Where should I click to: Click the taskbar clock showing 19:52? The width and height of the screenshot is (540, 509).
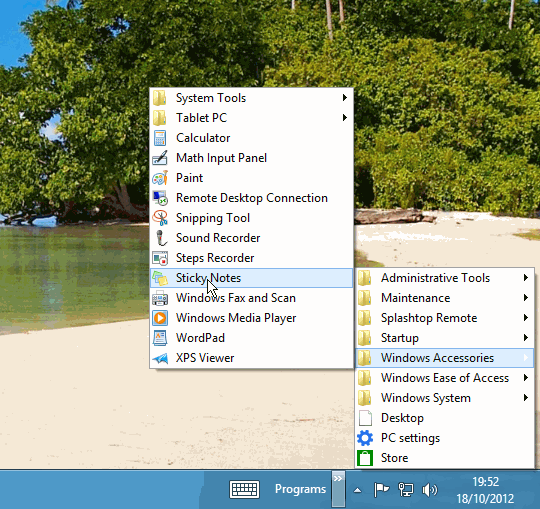[485, 481]
